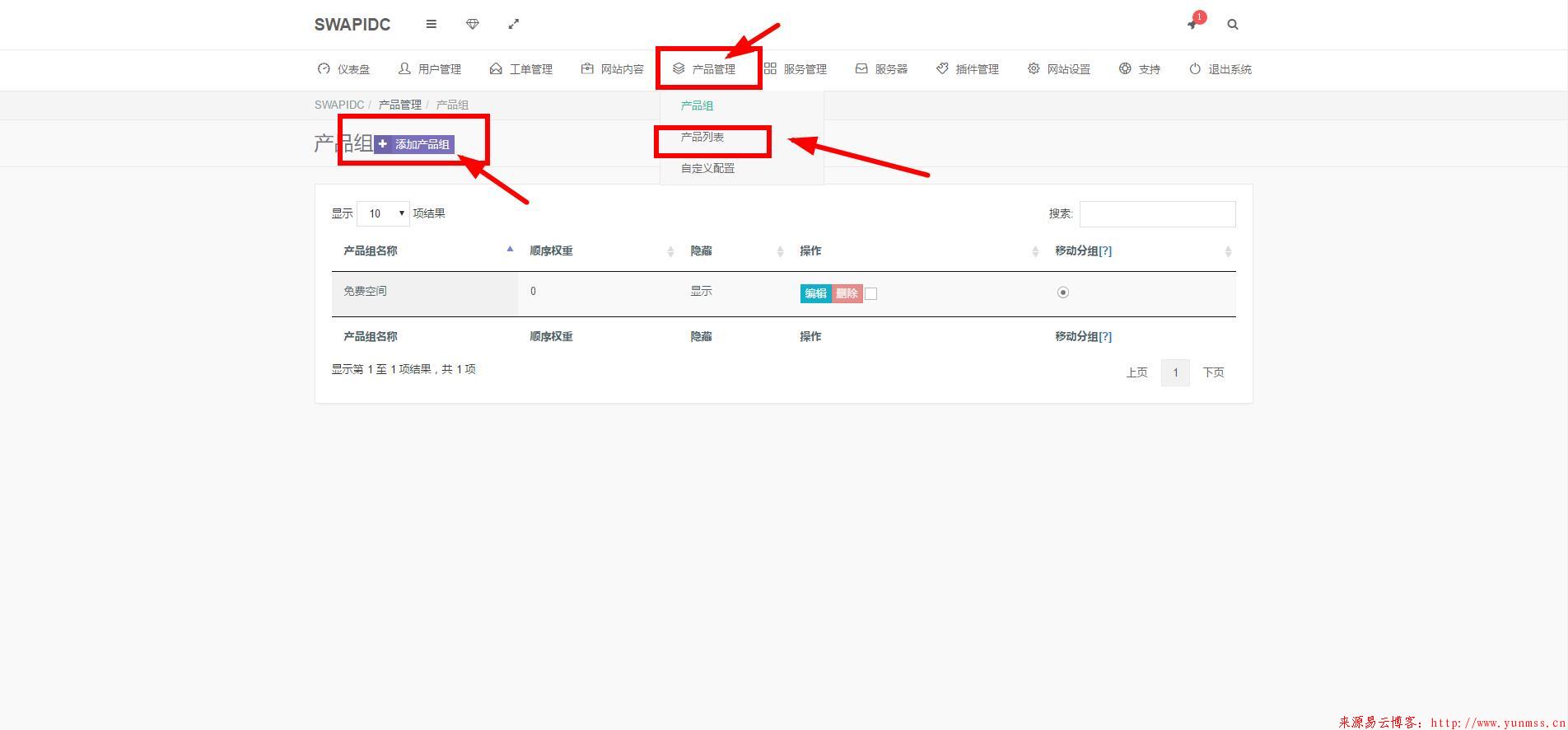This screenshot has height=730, width=1568.
Task: Go to 上页 previous page
Action: [1136, 372]
